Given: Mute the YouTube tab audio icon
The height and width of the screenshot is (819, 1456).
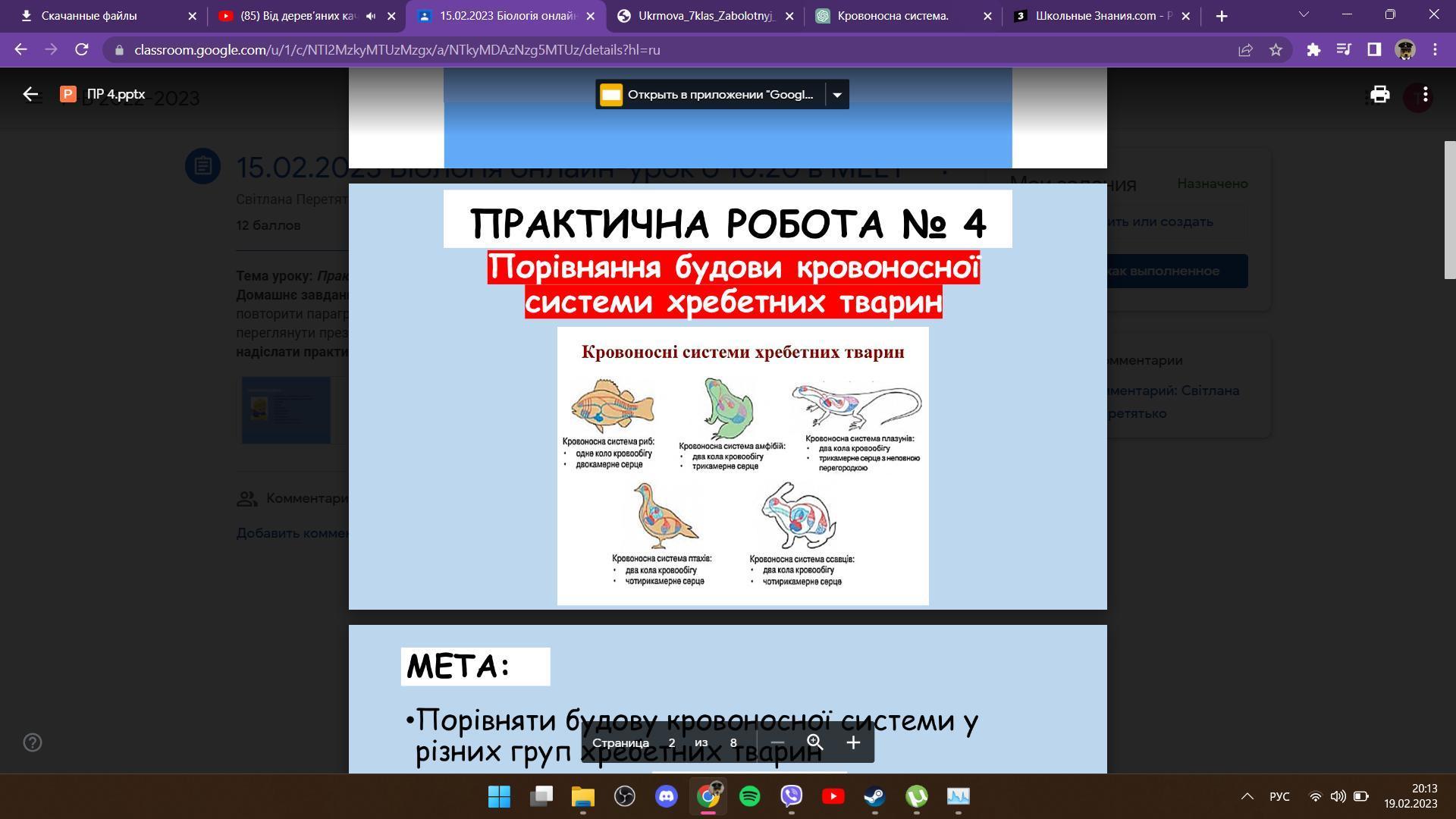Looking at the screenshot, I should tap(371, 16).
